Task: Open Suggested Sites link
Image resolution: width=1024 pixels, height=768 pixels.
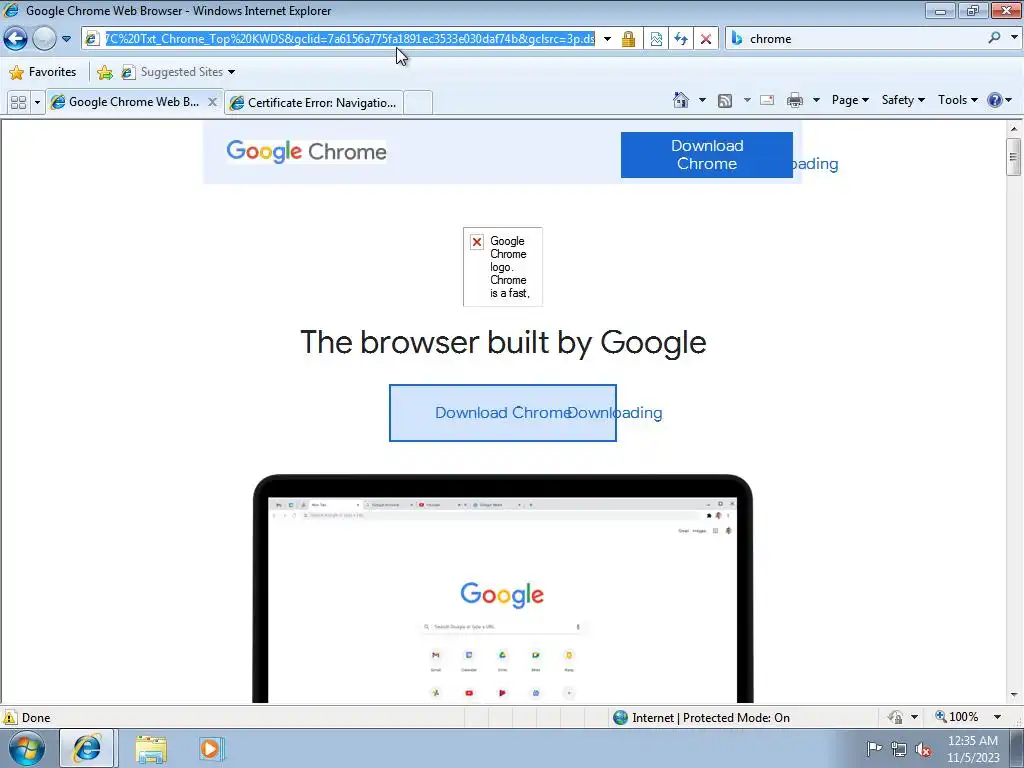Action: pyautogui.click(x=178, y=72)
